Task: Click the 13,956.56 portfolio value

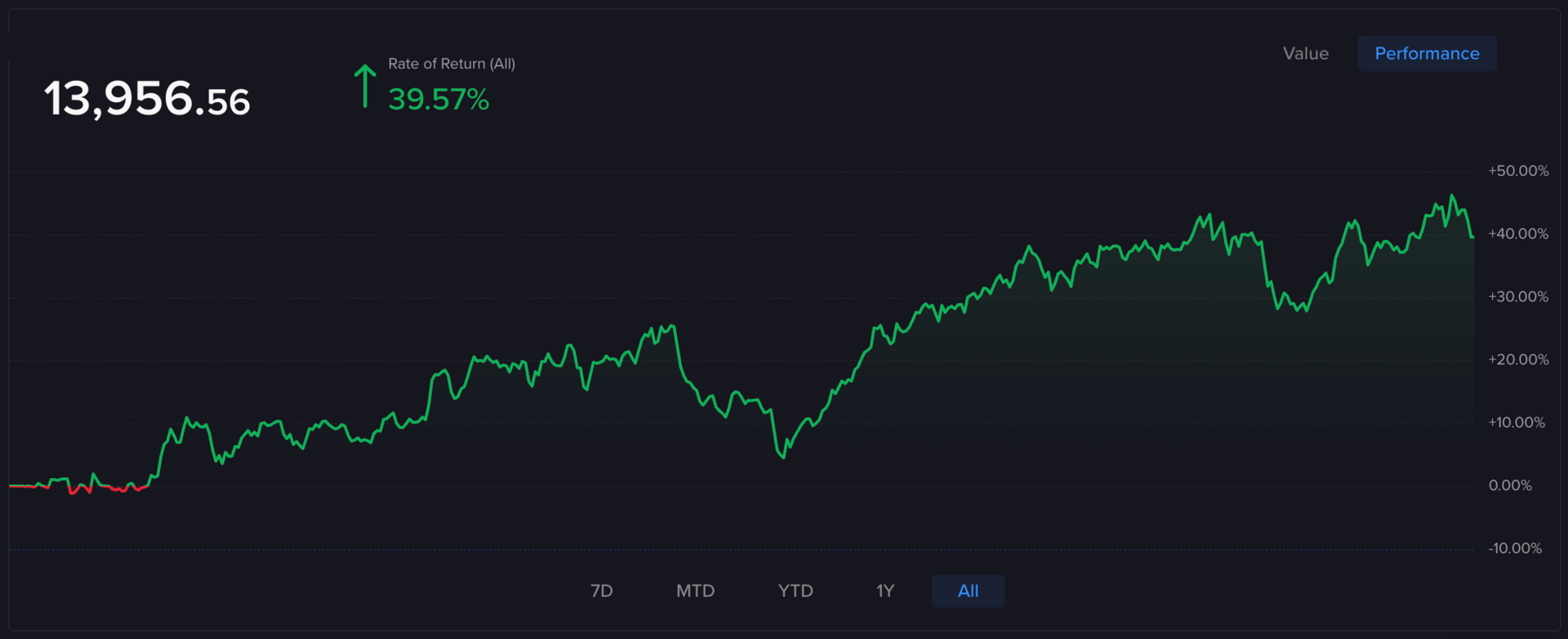Action: [x=147, y=99]
